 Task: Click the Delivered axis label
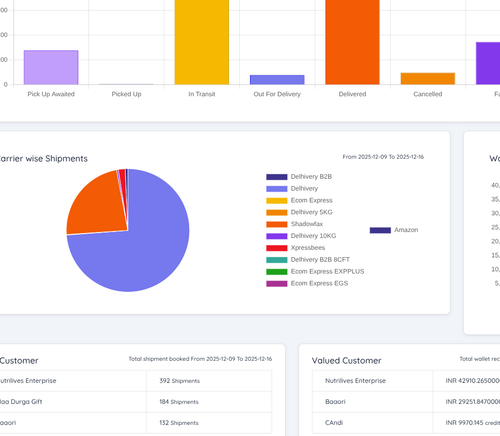352,94
